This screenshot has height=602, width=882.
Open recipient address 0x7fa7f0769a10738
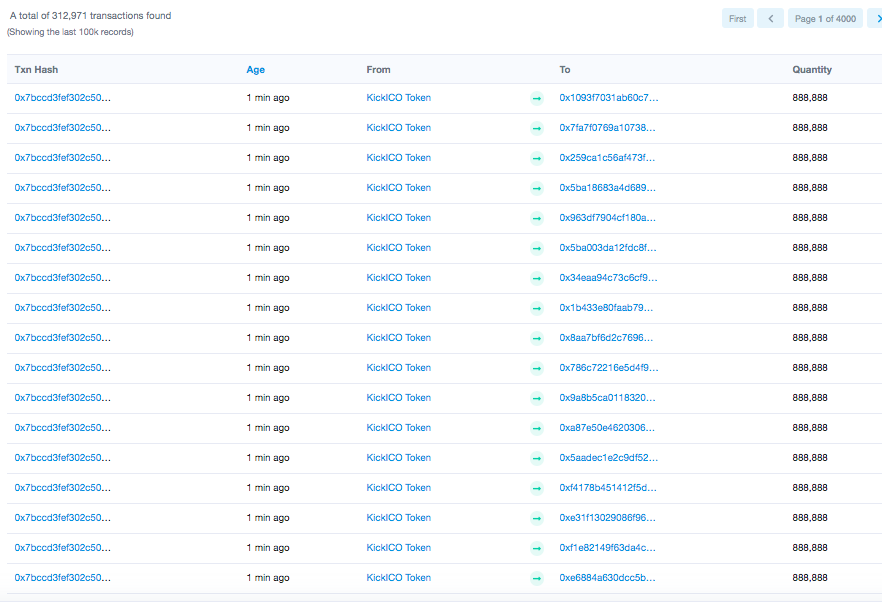(x=607, y=128)
